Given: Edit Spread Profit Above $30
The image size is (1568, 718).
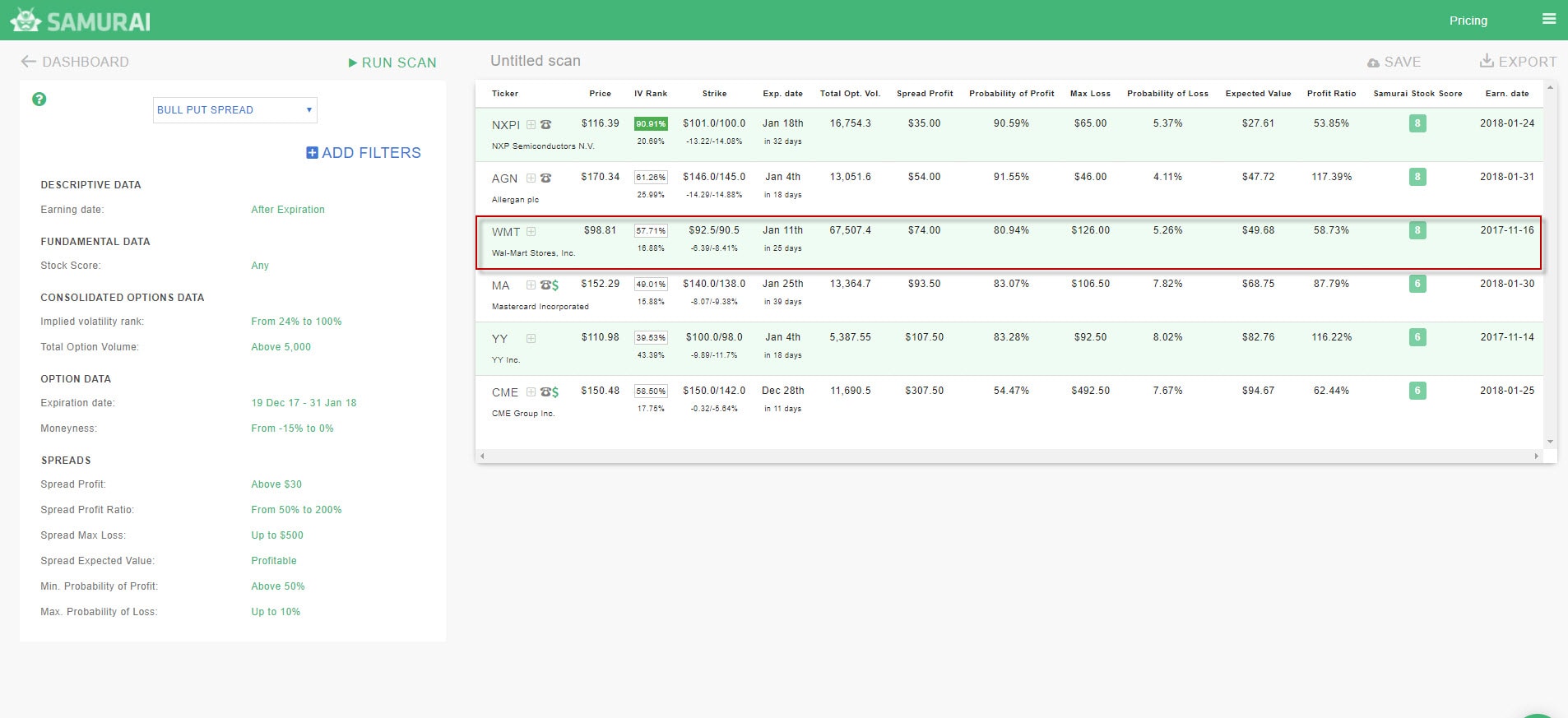Looking at the screenshot, I should (x=276, y=484).
